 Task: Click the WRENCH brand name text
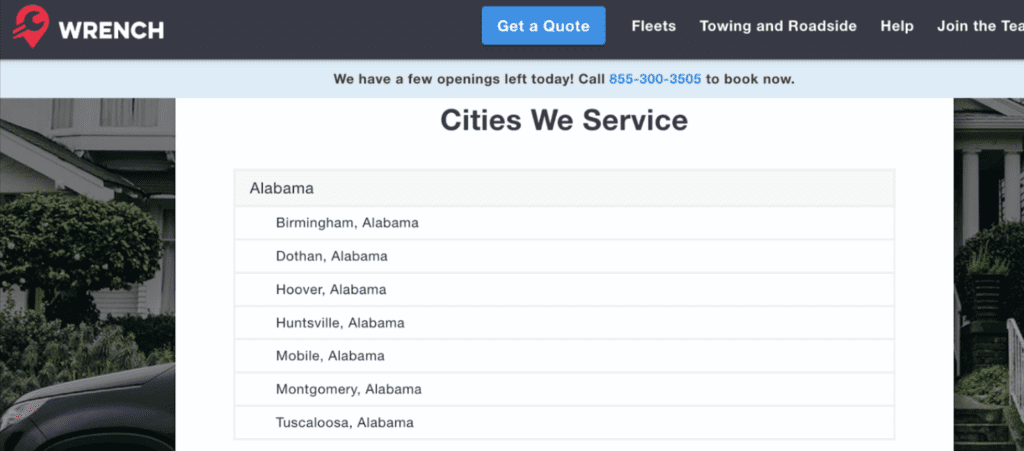click(x=111, y=30)
